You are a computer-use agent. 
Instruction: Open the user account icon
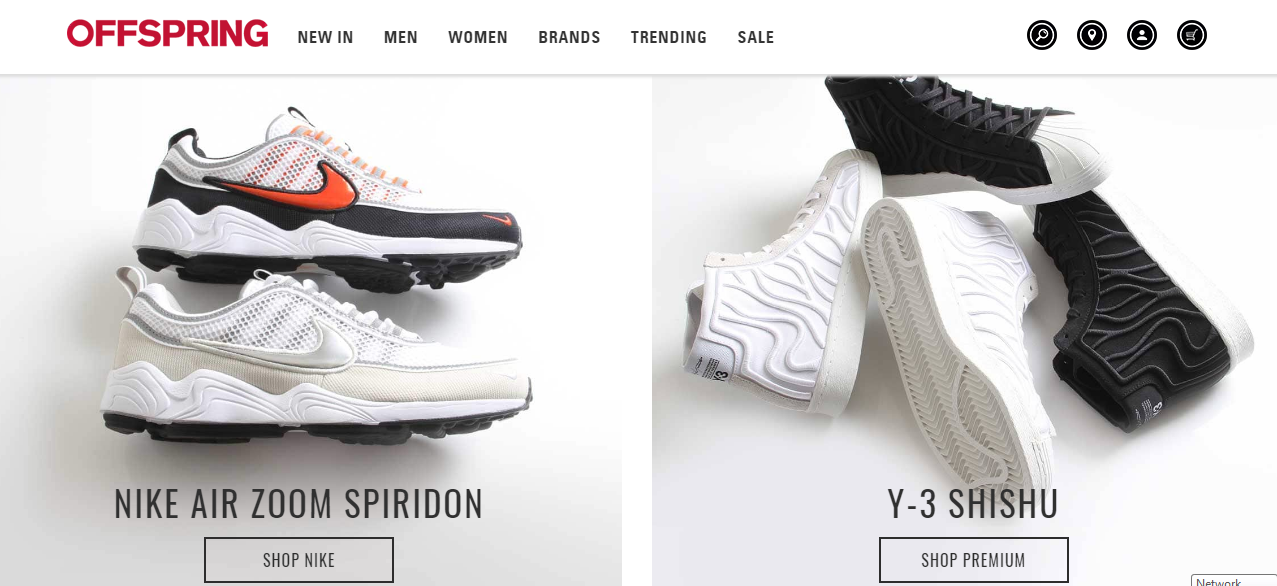click(1142, 36)
